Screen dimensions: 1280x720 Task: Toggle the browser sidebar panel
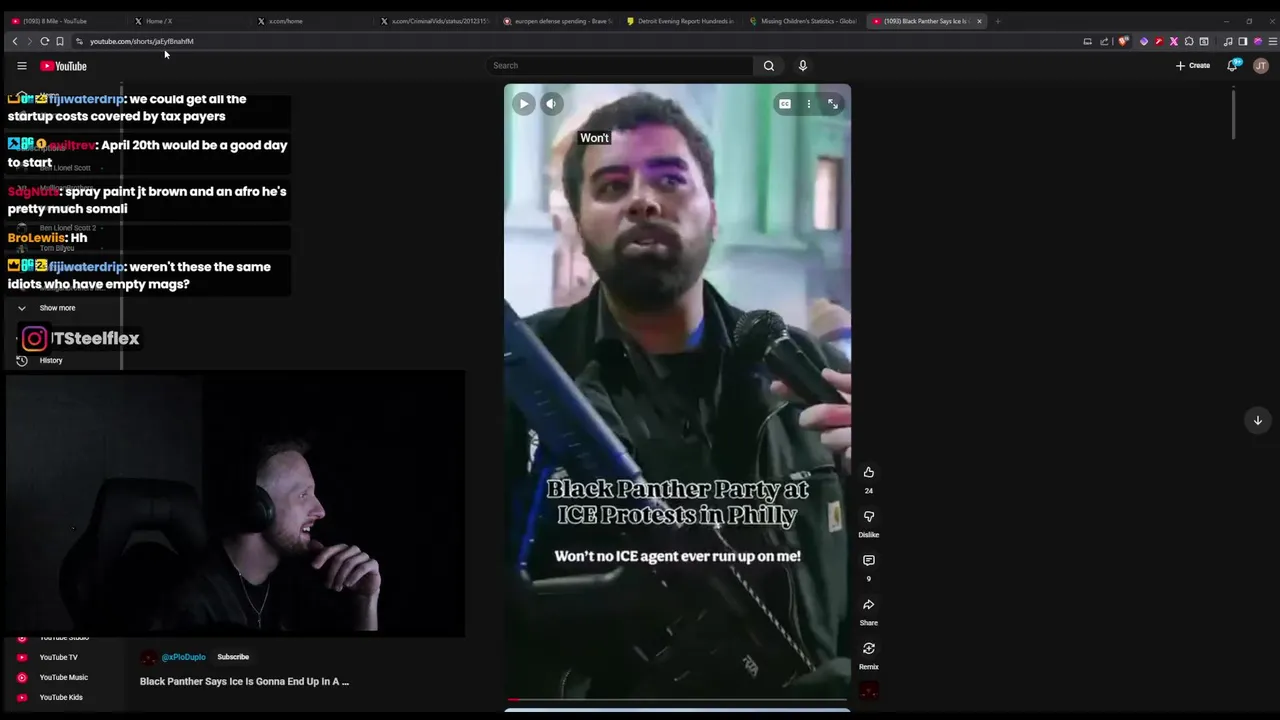click(1243, 41)
